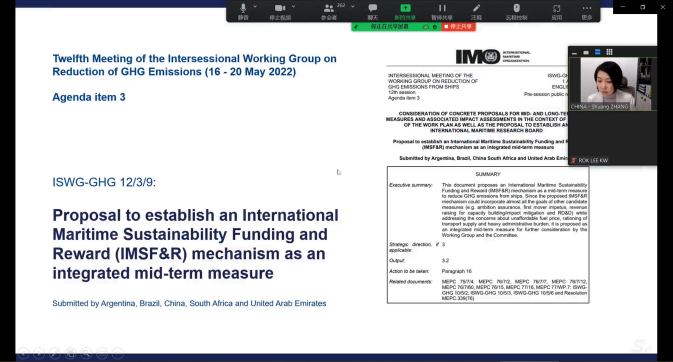Click the shield icon on sharing bar
This screenshot has height=362, width=673.
tap(435, 27)
